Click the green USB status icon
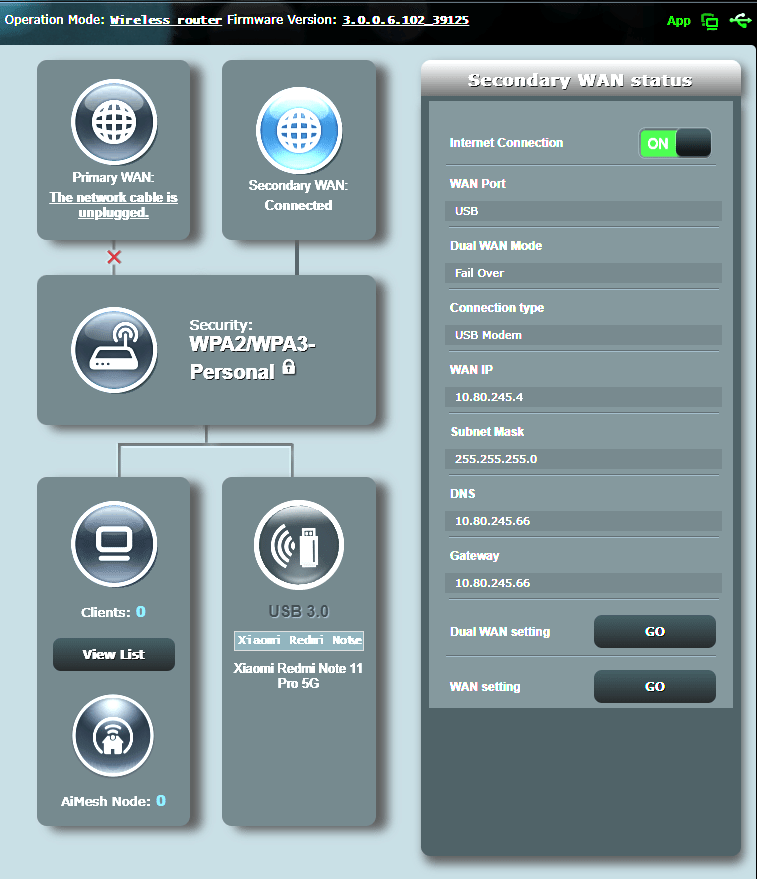Image resolution: width=757 pixels, height=879 pixels. coord(740,20)
